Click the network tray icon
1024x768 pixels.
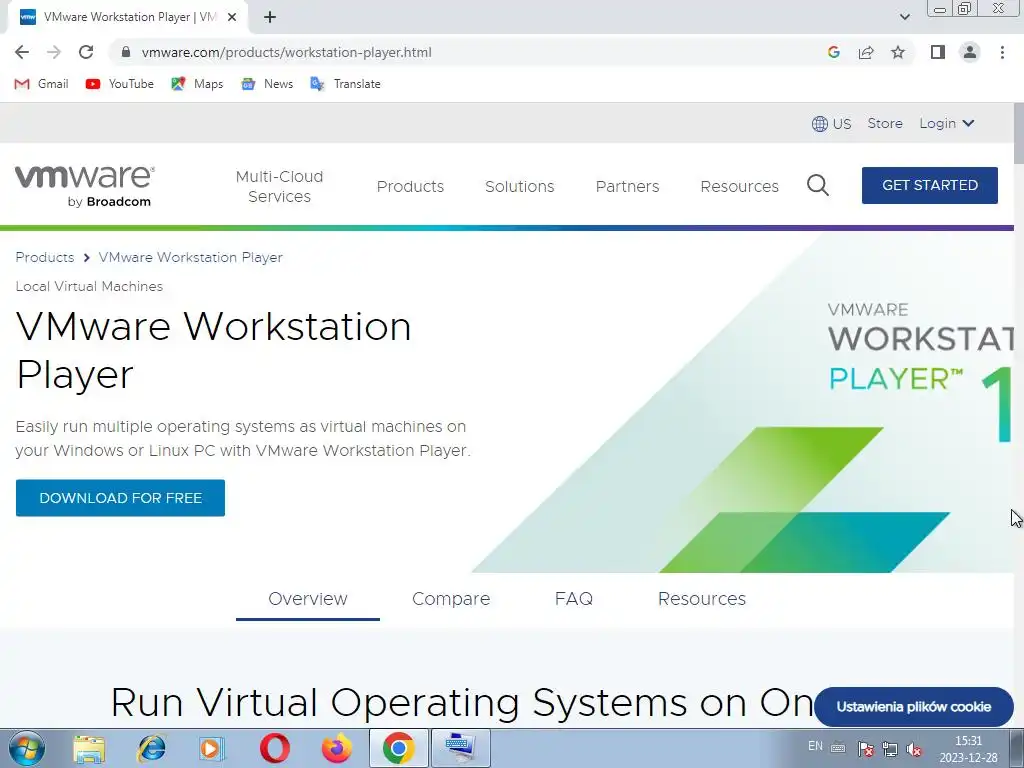pyautogui.click(x=889, y=749)
